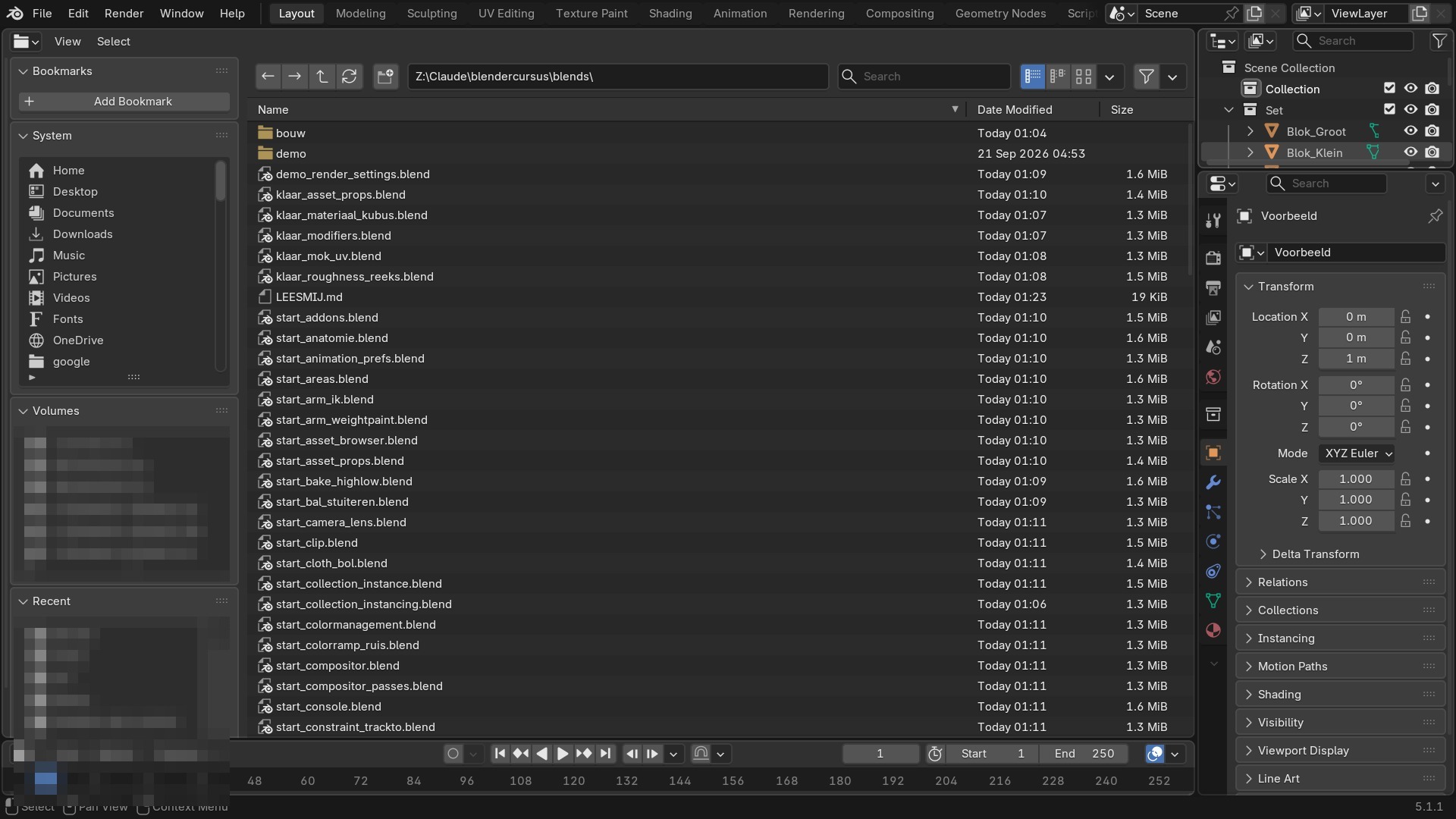Expand Blok_Groot in the outliner
1456x819 pixels.
tap(1250, 131)
